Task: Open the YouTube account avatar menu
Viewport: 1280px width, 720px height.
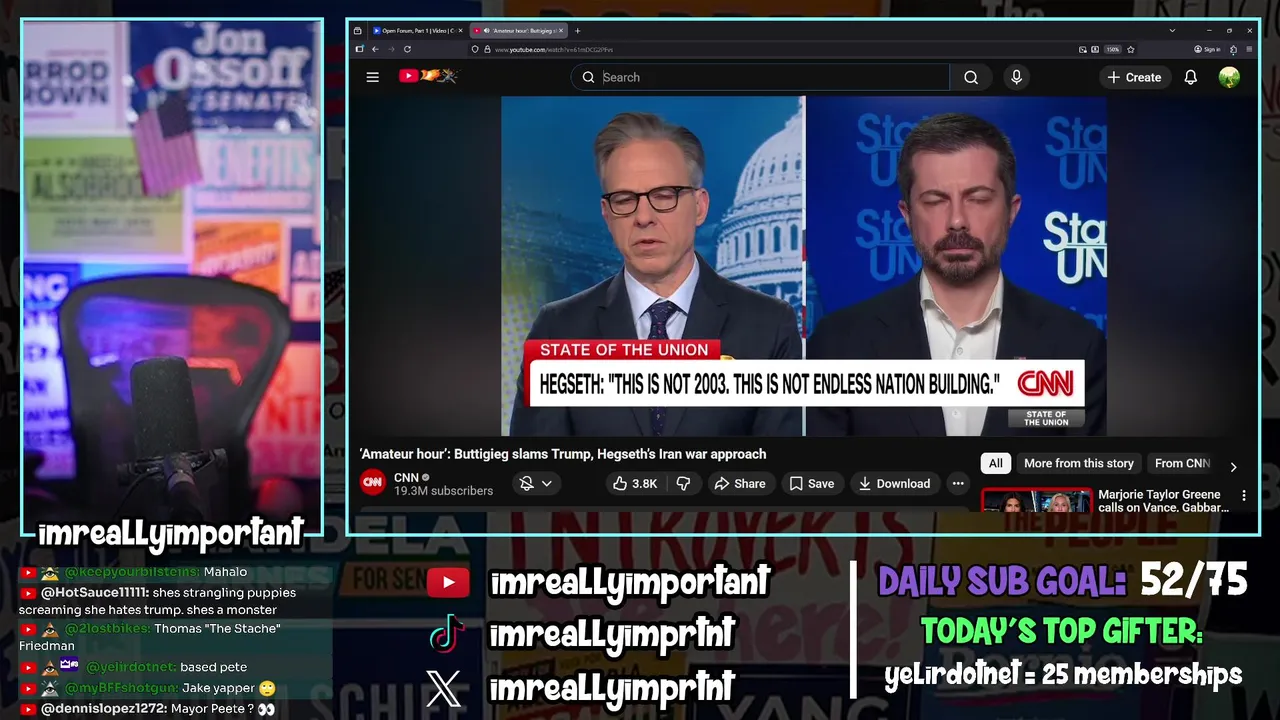Action: click(1229, 77)
